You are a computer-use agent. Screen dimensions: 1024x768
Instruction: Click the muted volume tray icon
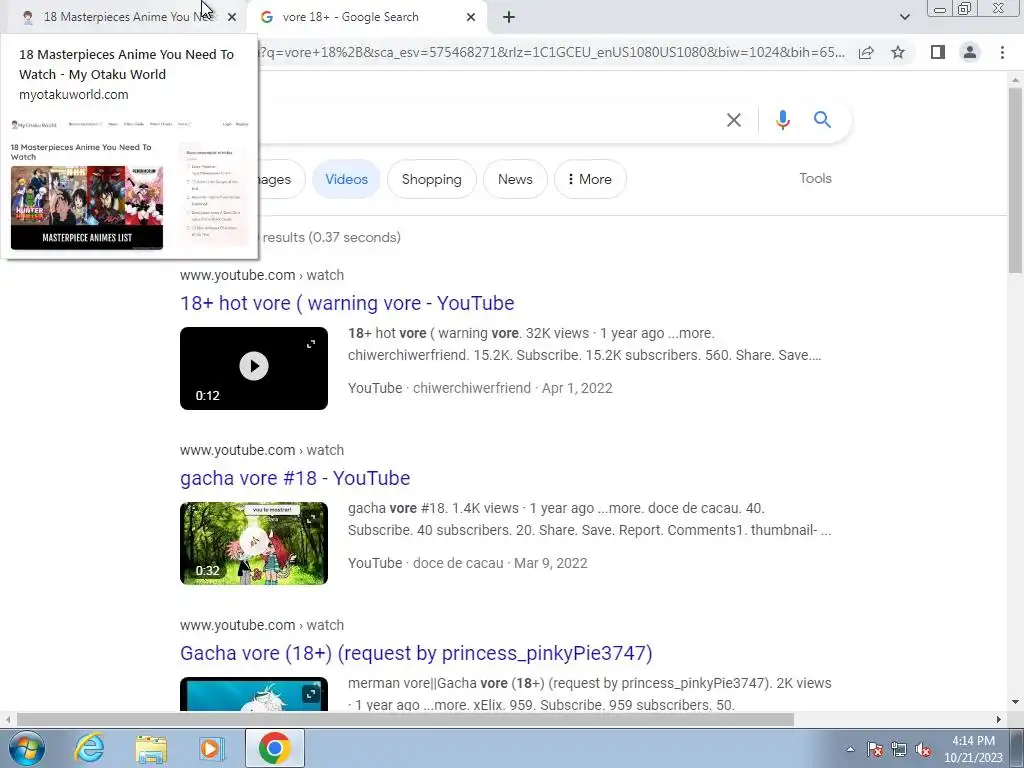[923, 749]
